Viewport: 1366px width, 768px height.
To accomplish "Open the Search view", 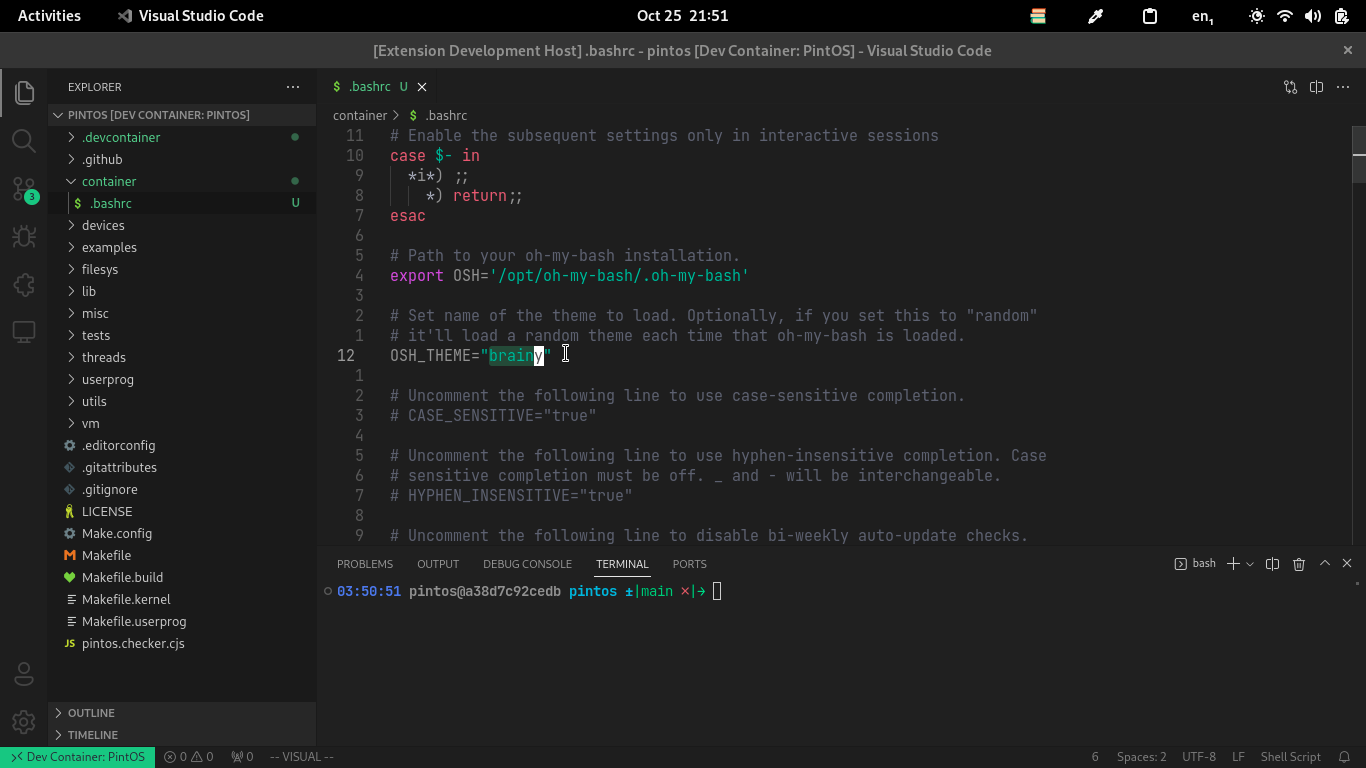I will point(24,140).
